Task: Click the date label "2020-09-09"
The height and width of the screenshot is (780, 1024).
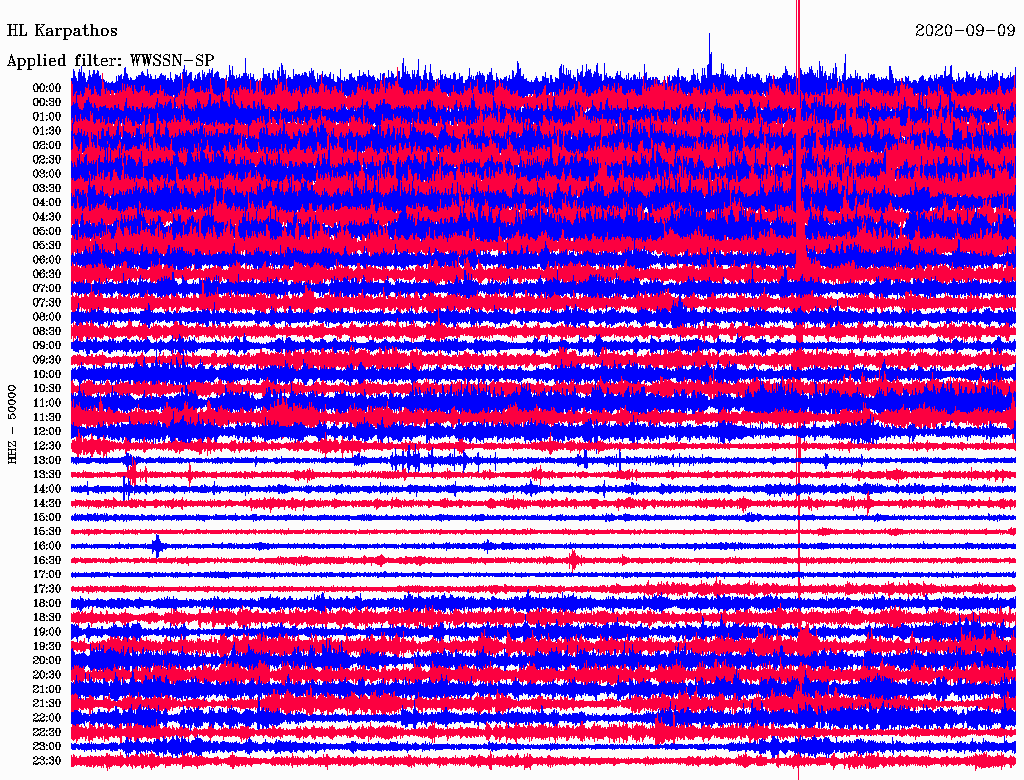Action: [965, 31]
